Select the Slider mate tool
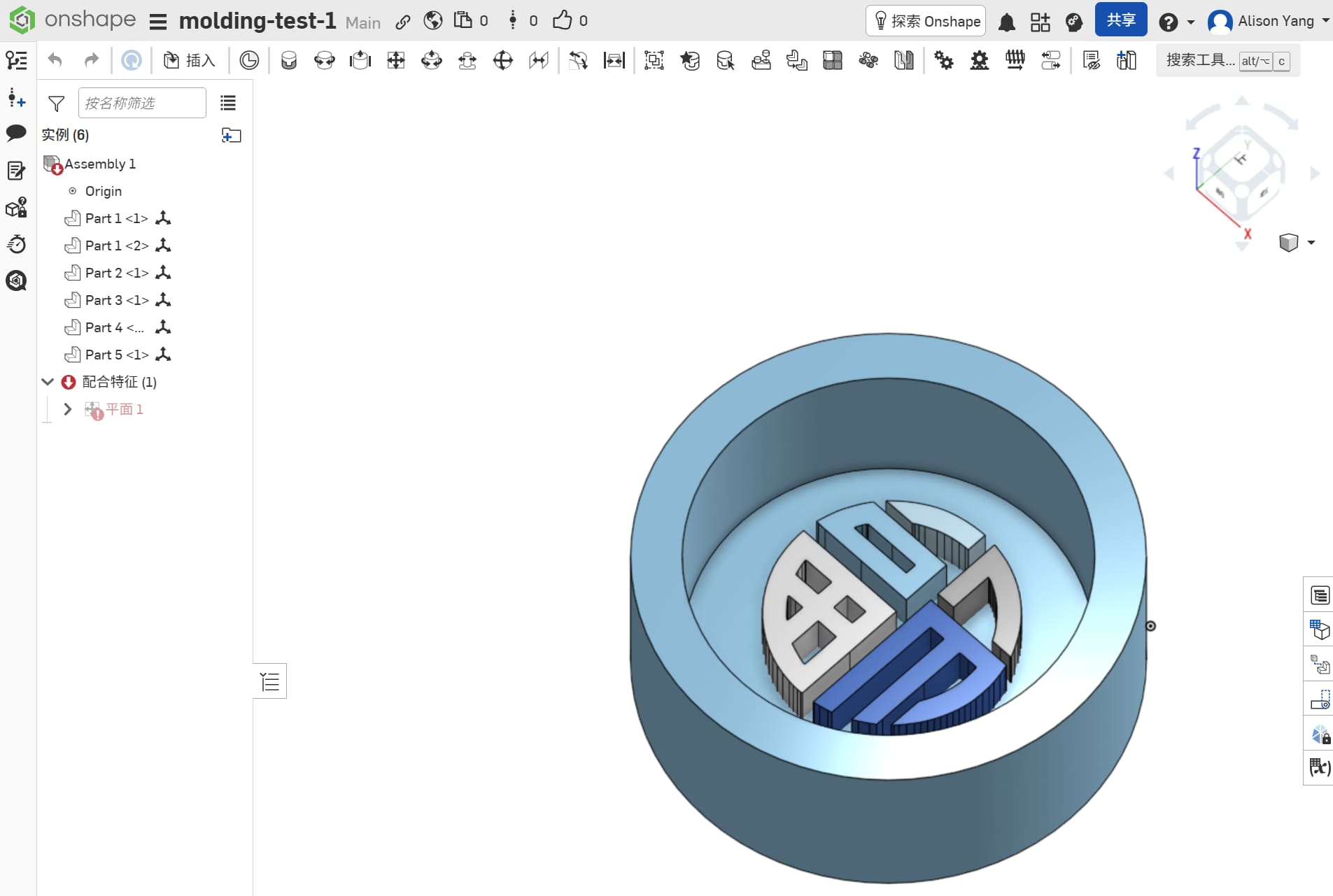Image resolution: width=1333 pixels, height=896 pixels. 360,60
